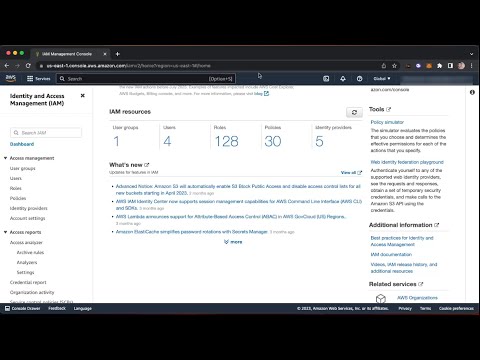The width and height of the screenshot is (480, 360).
Task: Open the notifications bell
Action: pyautogui.click(x=343, y=79)
